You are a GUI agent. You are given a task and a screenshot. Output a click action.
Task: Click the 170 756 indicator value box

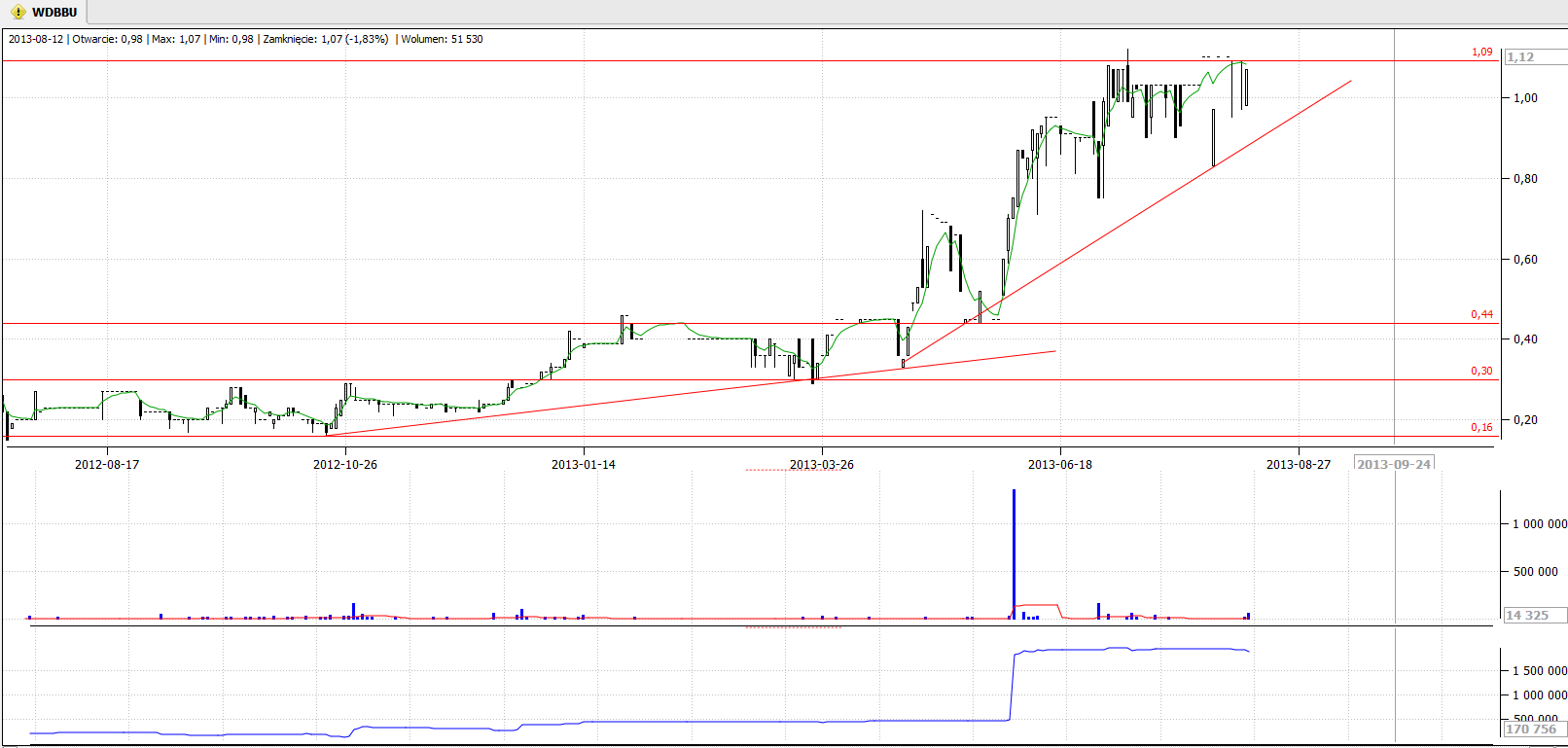tap(1531, 729)
